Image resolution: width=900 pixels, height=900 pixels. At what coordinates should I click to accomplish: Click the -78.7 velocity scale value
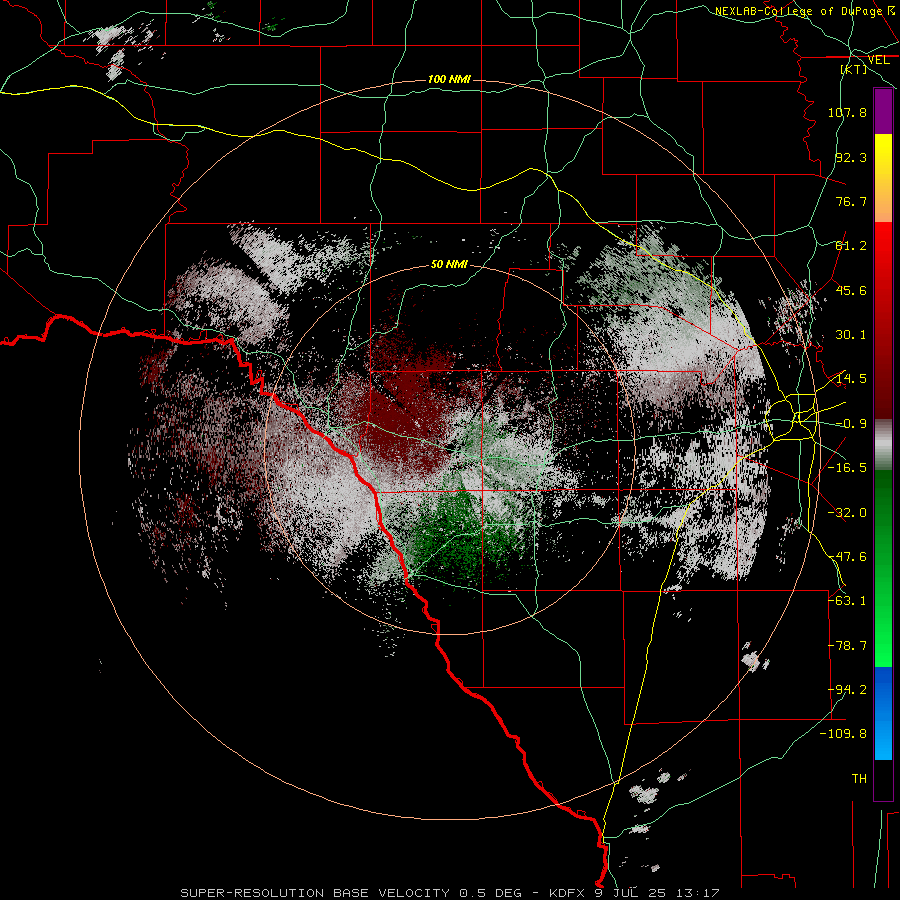pyautogui.click(x=847, y=646)
